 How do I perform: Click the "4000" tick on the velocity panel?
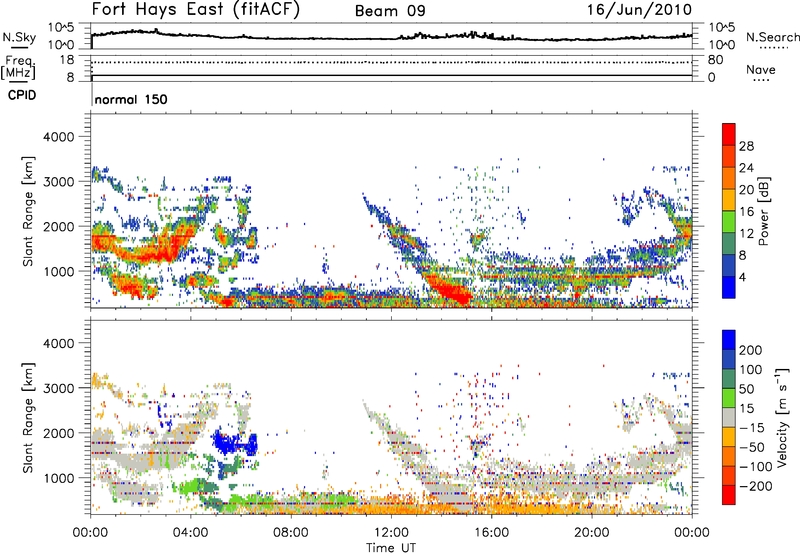coord(59,343)
